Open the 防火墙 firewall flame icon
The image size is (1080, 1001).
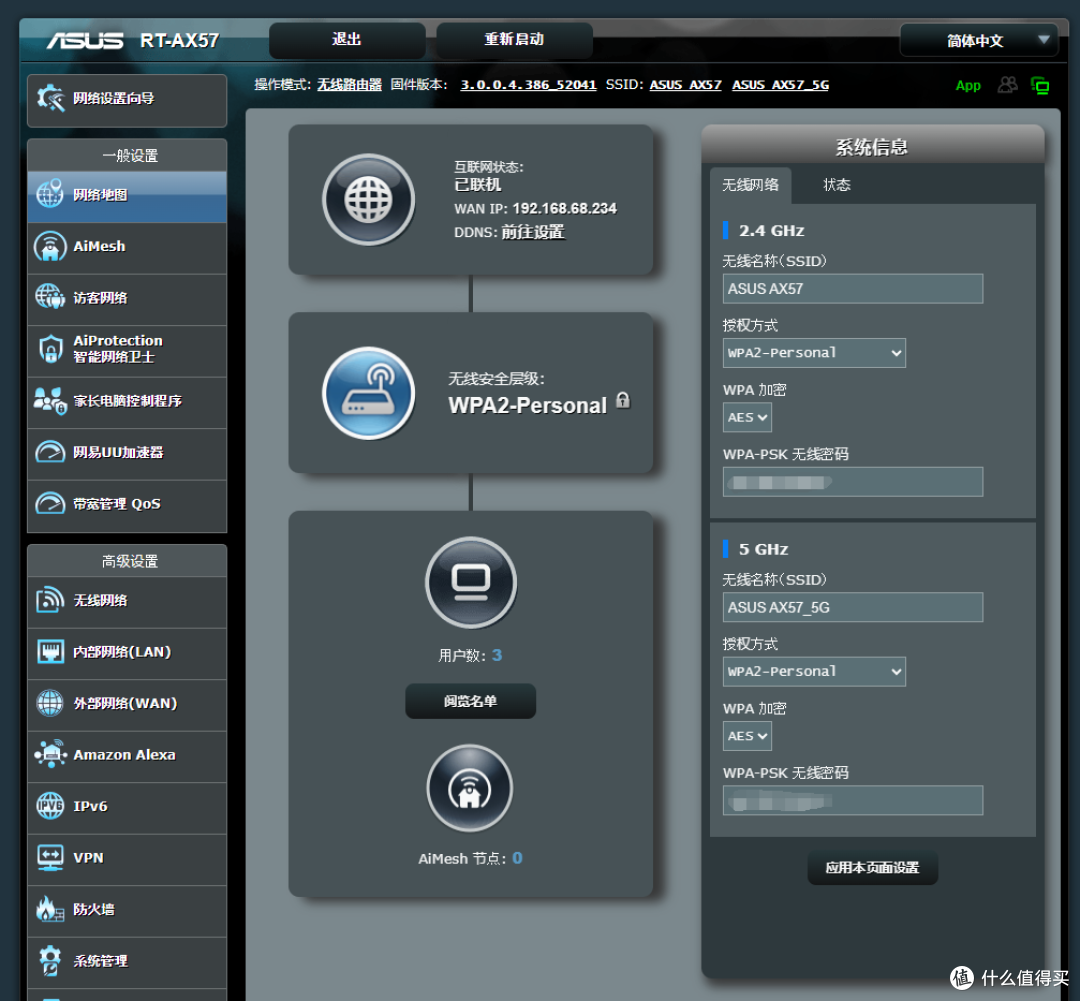coord(50,909)
